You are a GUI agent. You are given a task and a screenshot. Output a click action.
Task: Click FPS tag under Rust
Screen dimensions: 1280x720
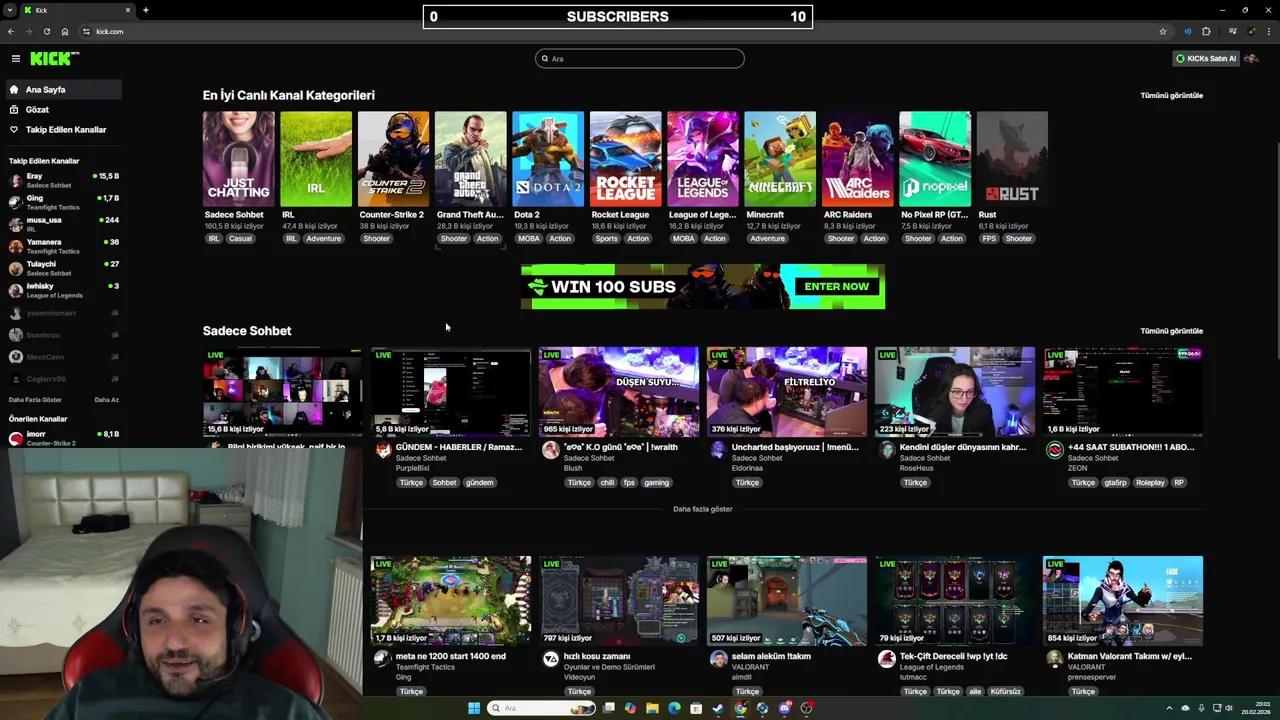(x=989, y=239)
